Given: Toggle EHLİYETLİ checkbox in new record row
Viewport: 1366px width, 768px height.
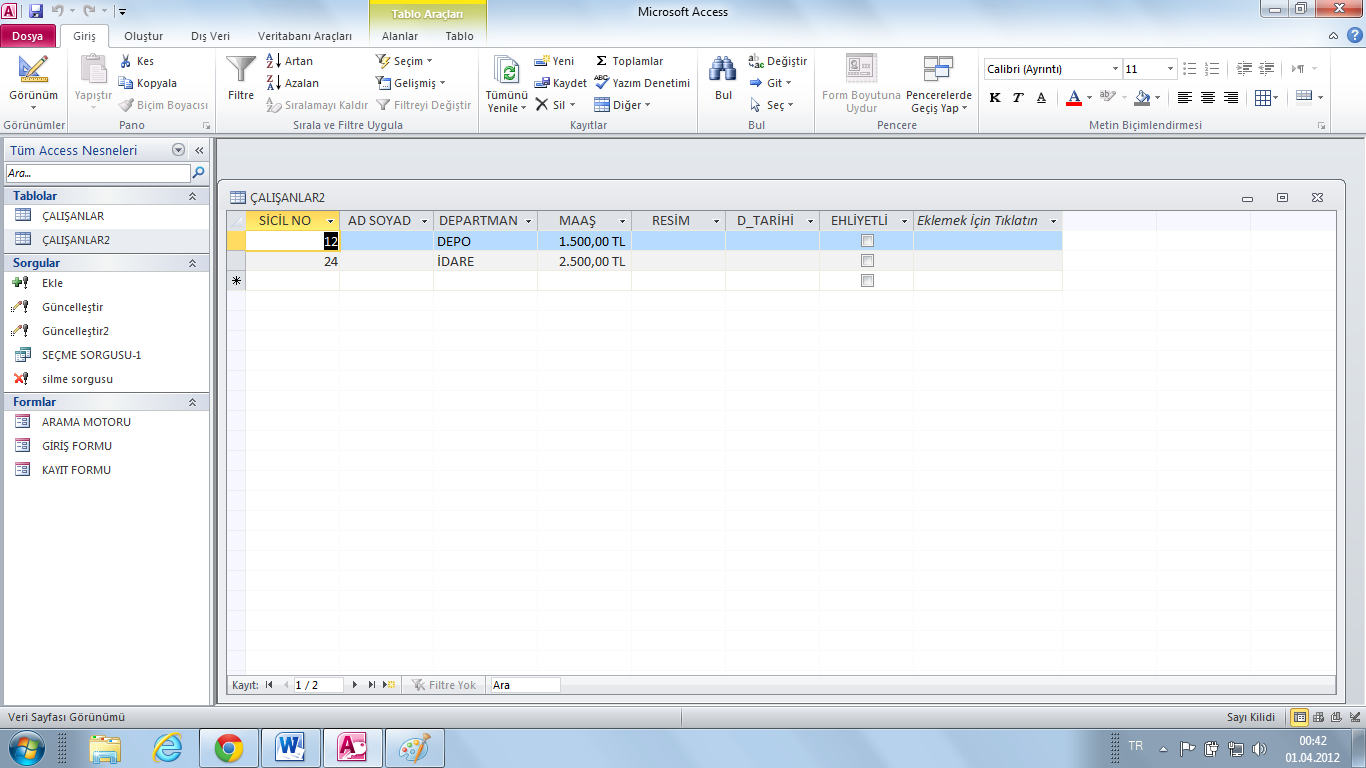Looking at the screenshot, I should click(867, 281).
